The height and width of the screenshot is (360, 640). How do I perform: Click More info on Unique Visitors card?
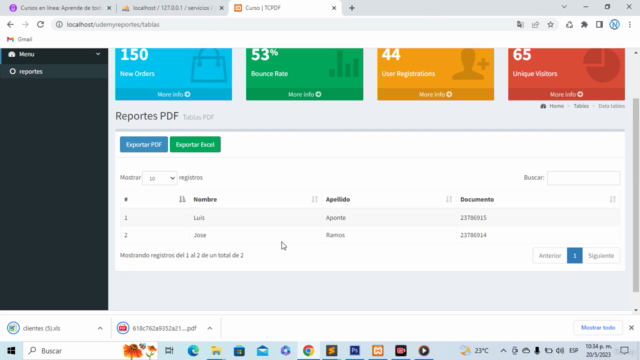pos(566,94)
